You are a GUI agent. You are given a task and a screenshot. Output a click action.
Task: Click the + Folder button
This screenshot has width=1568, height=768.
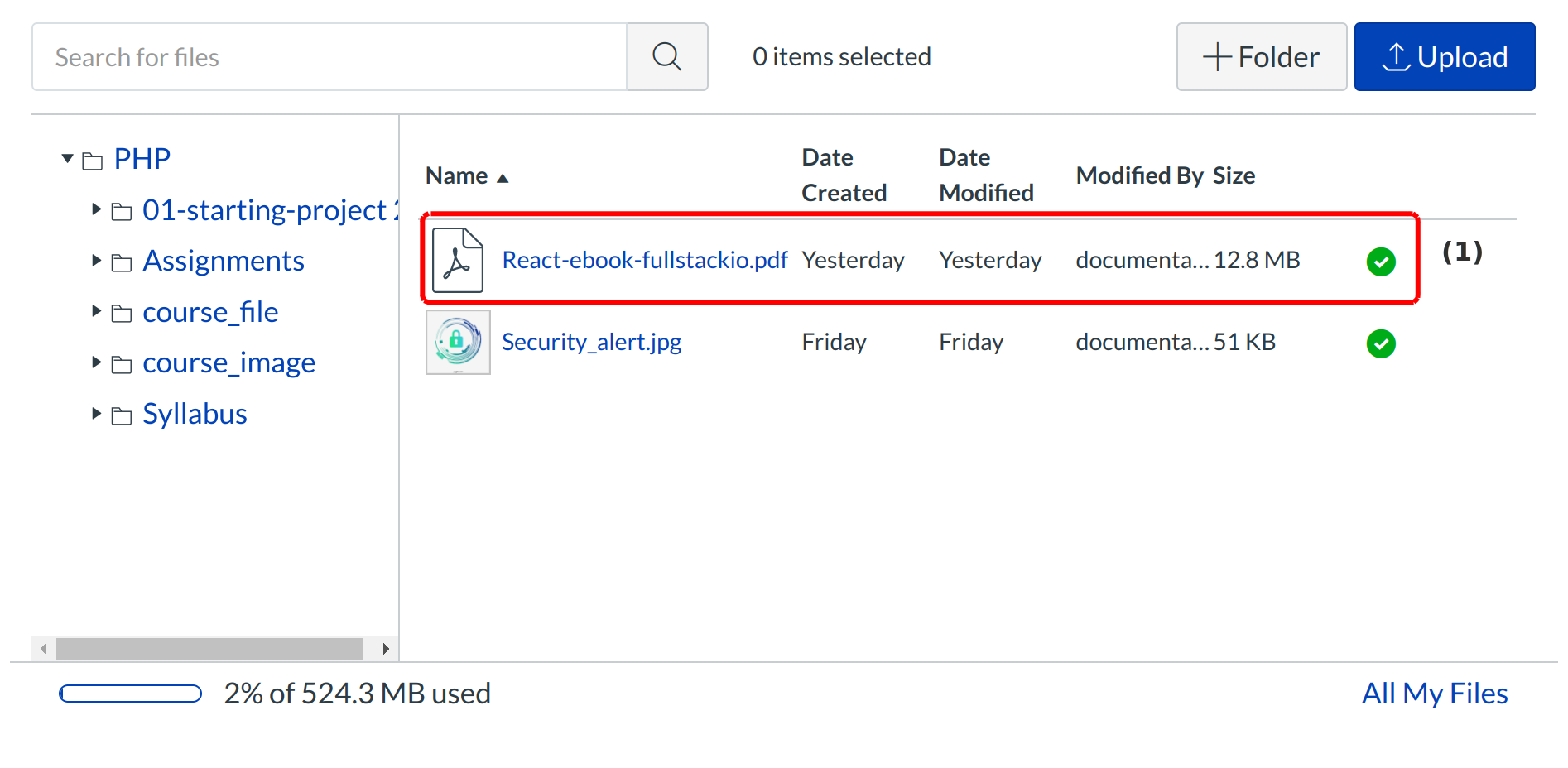pyautogui.click(x=1261, y=57)
